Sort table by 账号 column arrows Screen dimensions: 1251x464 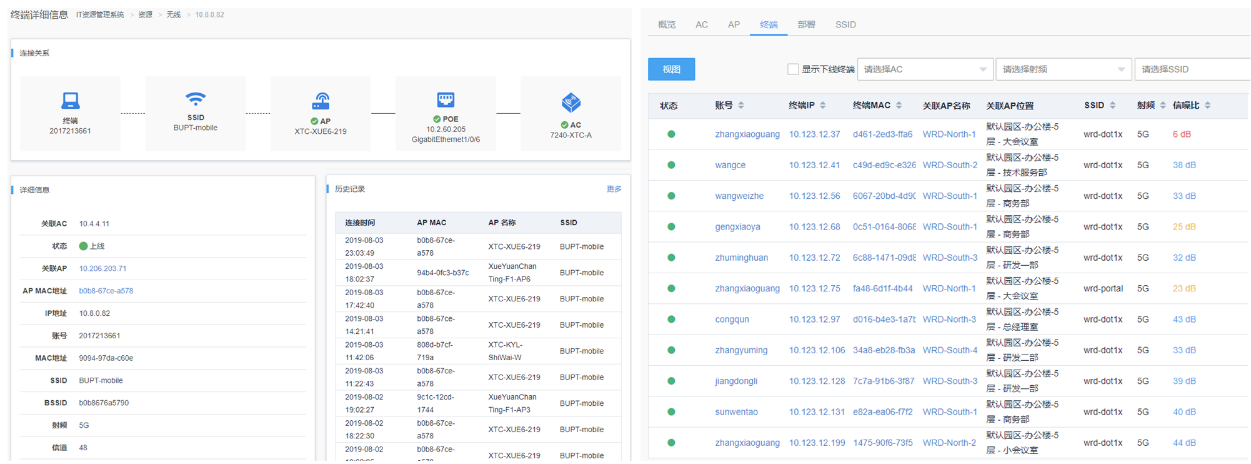point(741,106)
